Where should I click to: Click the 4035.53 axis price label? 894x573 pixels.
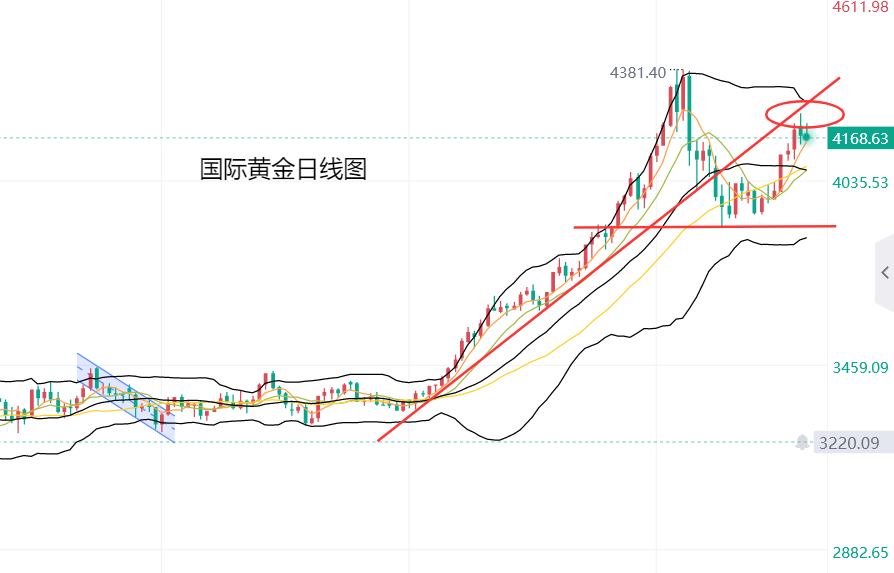point(860,183)
